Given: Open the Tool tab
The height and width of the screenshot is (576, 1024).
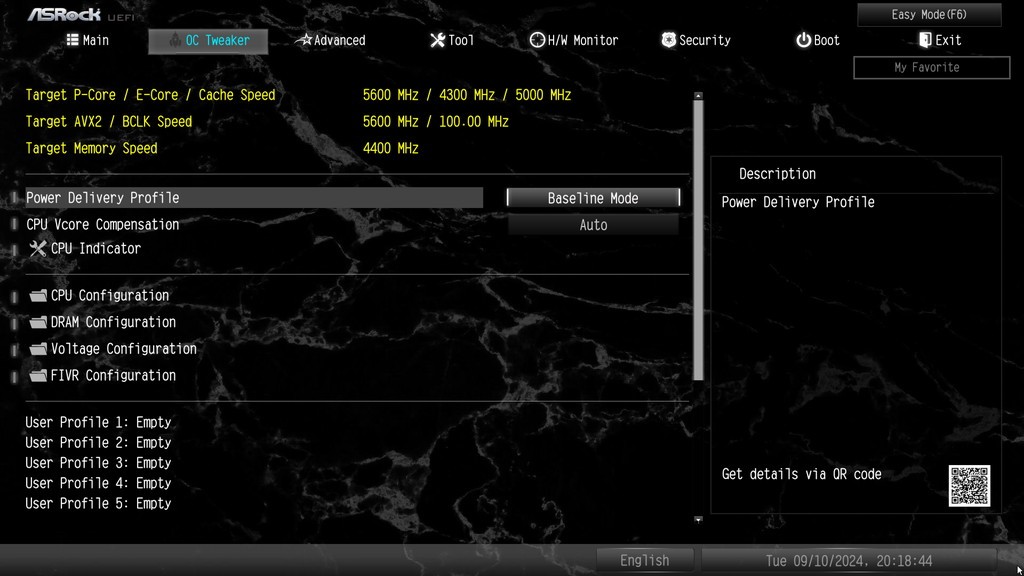Looking at the screenshot, I should [452, 40].
